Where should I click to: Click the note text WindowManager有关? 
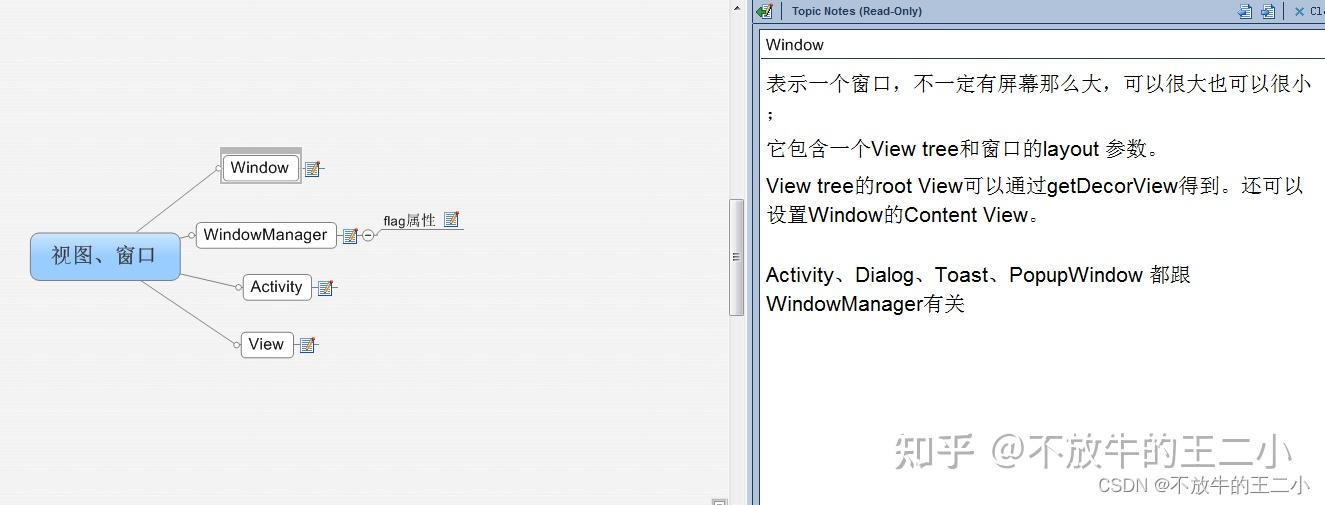point(865,304)
